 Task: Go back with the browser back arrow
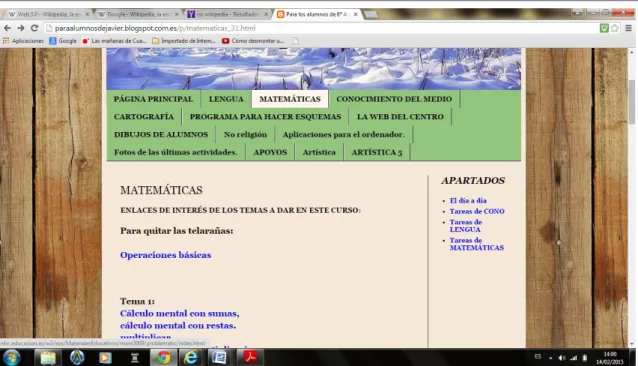click(x=7, y=28)
